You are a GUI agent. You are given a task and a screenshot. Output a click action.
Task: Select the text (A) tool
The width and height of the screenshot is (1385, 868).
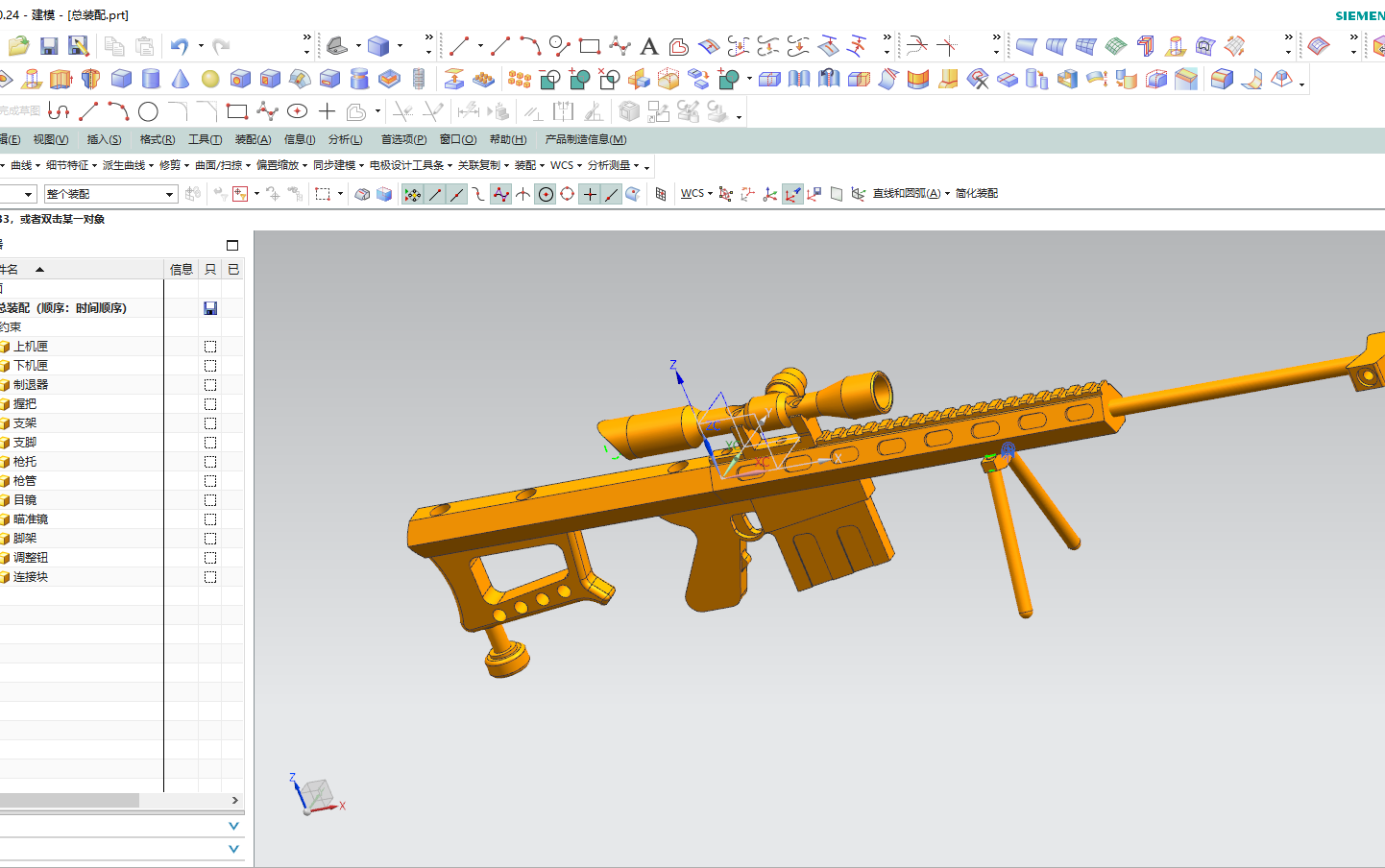pos(649,46)
